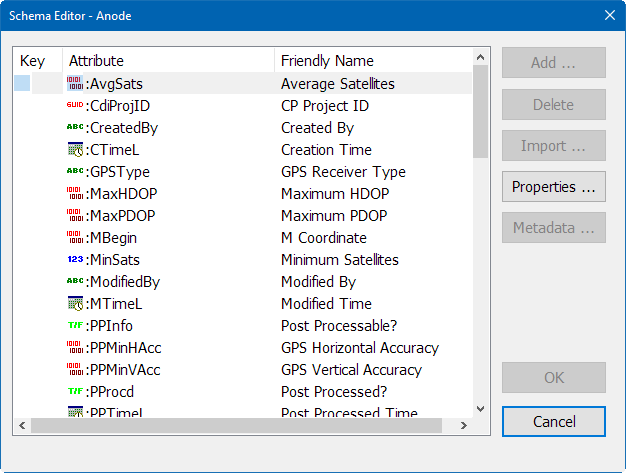Select the PPMinVAcc attribute row
The width and height of the screenshot is (626, 473).
click(243, 370)
